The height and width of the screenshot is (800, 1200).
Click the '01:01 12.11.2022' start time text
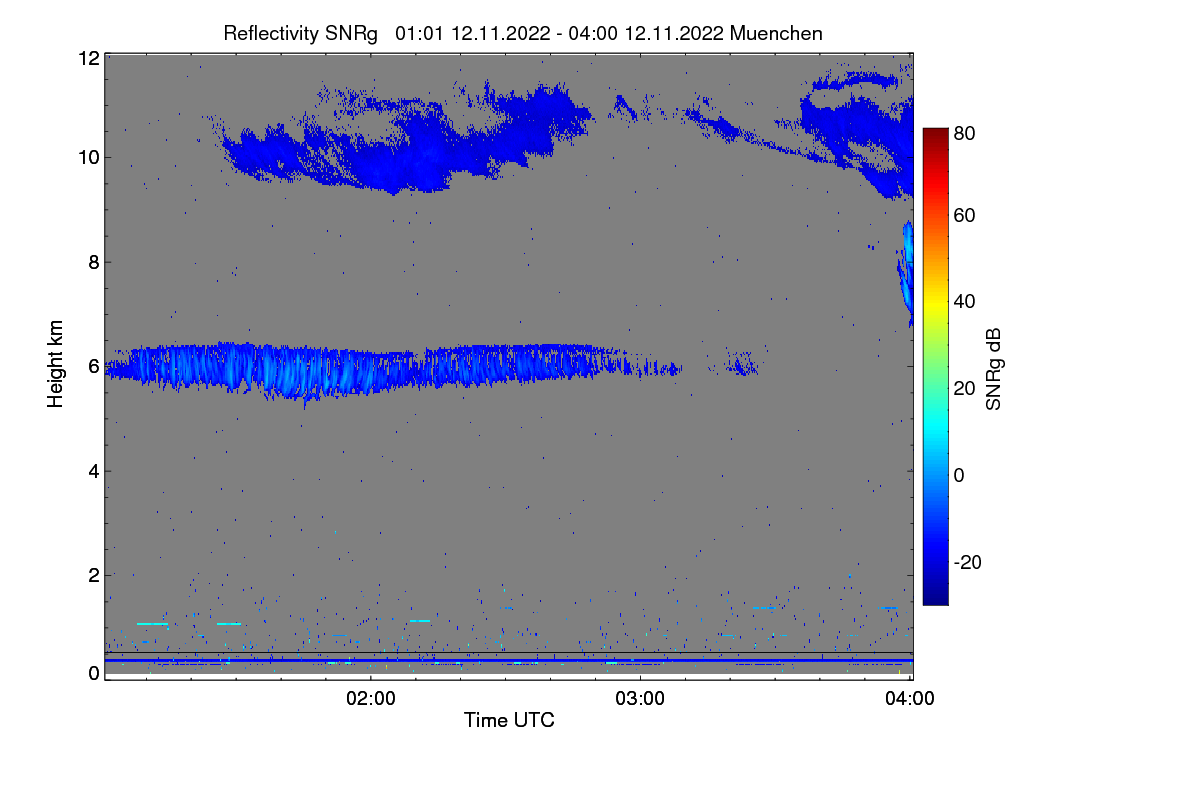[x=473, y=33]
